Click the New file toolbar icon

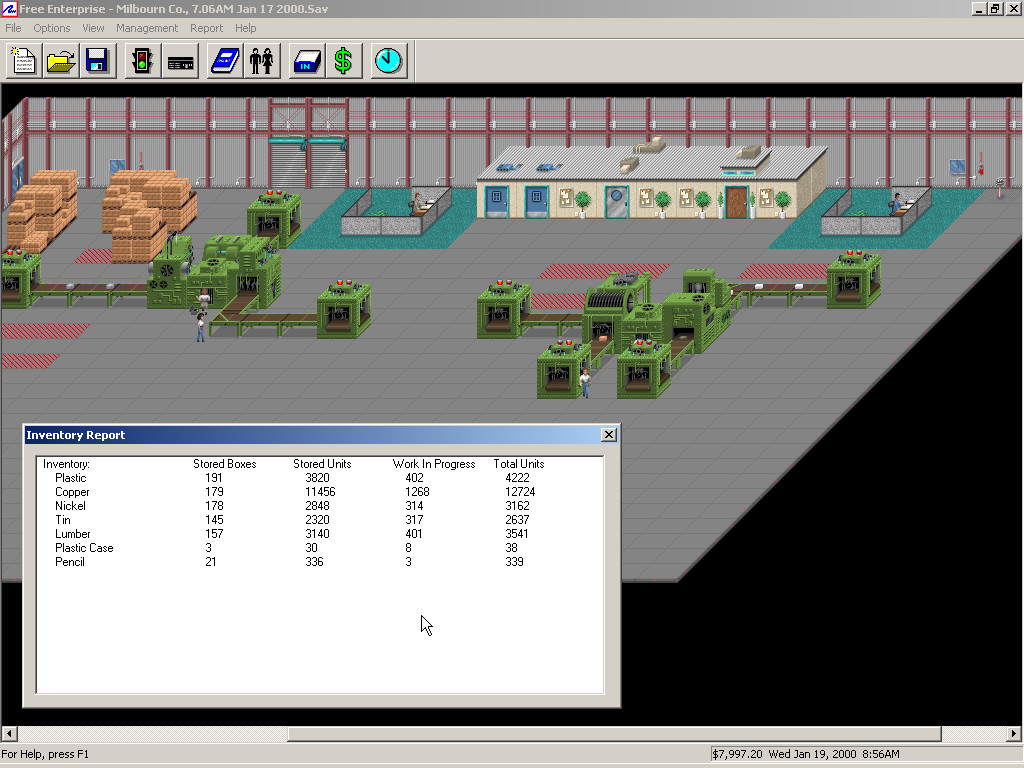click(x=24, y=61)
